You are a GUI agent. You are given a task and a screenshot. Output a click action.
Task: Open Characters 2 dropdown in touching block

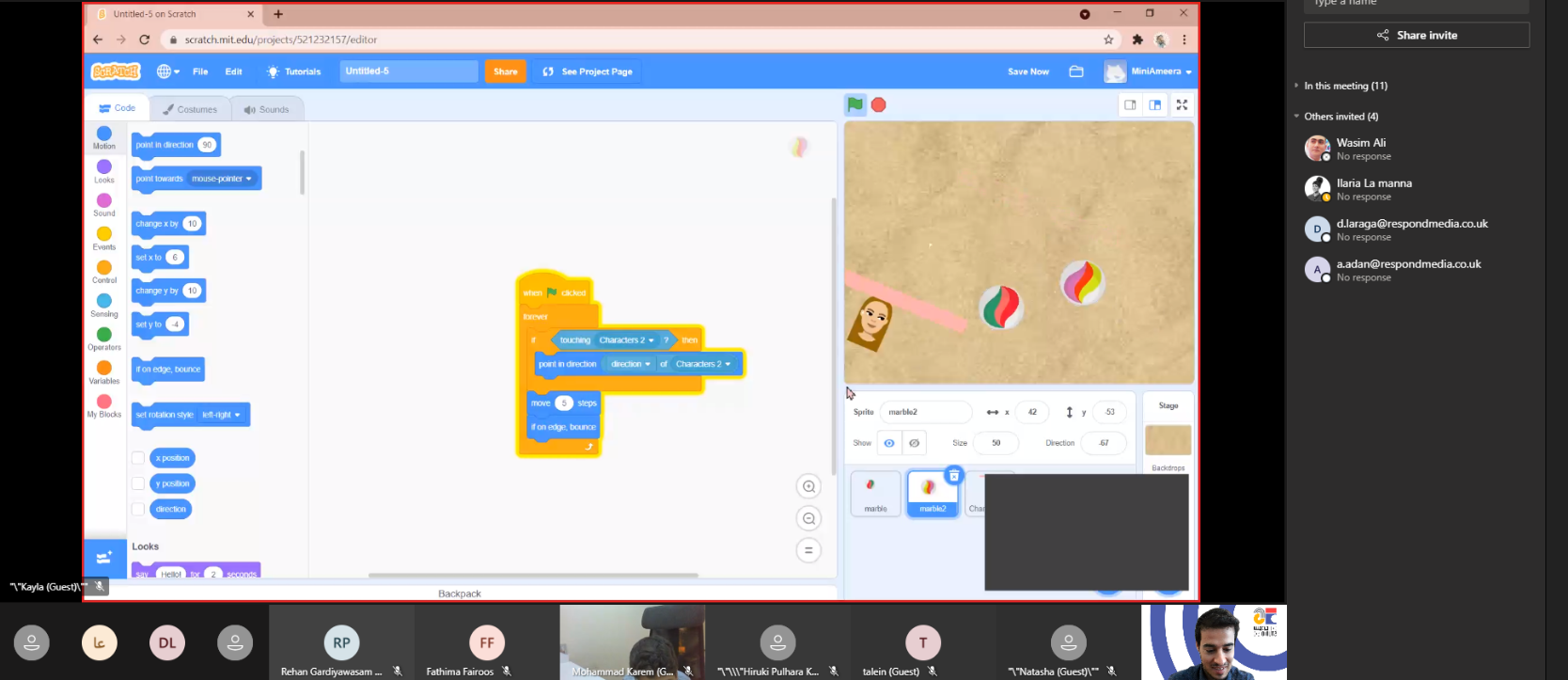626,340
